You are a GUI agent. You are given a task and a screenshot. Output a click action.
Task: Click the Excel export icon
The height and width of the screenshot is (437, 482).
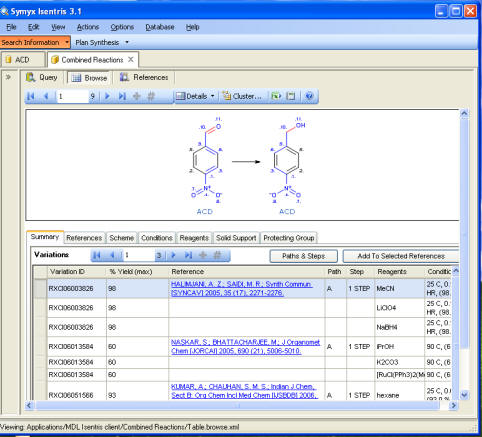(x=276, y=96)
